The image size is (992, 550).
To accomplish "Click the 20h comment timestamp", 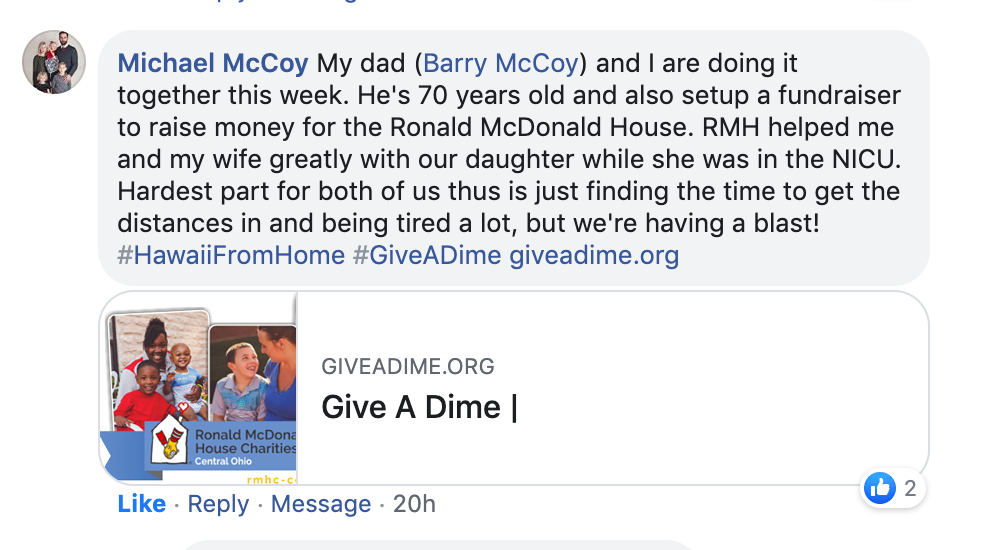I will point(414,504).
